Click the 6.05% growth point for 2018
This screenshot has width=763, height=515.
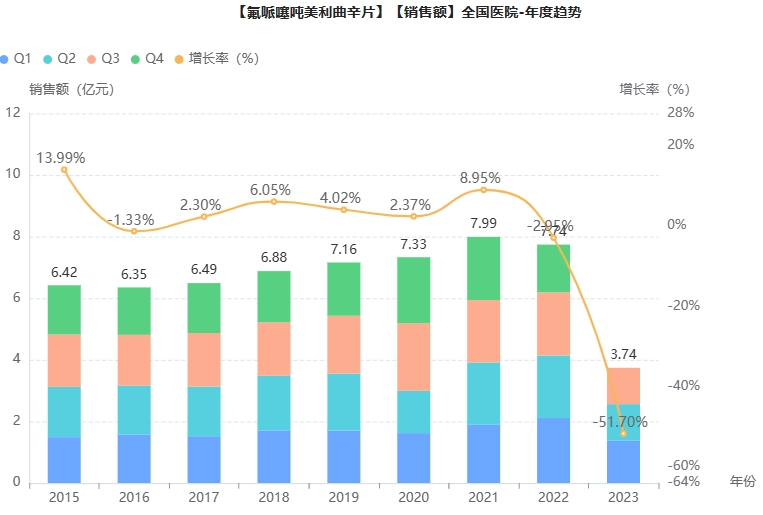tap(274, 202)
